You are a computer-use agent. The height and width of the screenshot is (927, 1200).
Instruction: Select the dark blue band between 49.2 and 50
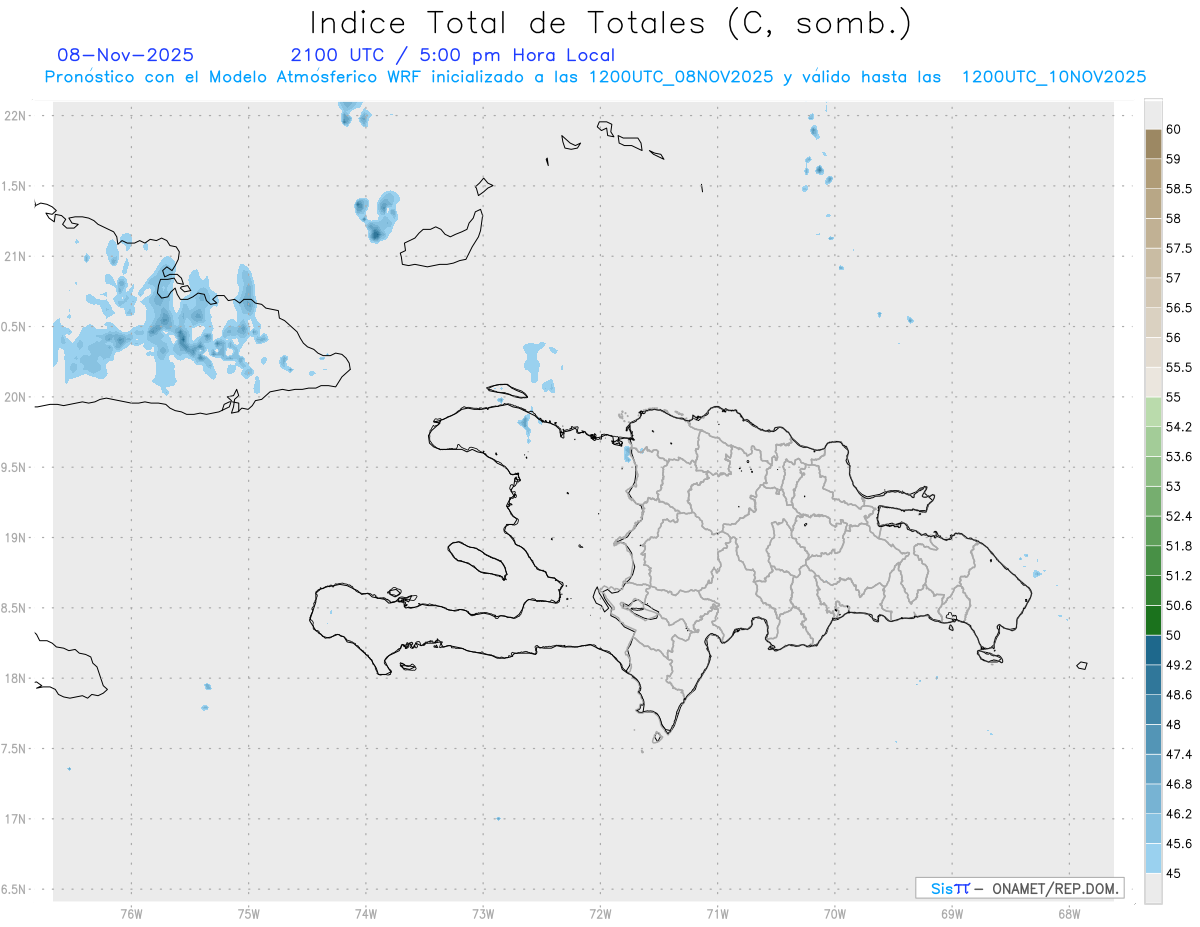1153,650
